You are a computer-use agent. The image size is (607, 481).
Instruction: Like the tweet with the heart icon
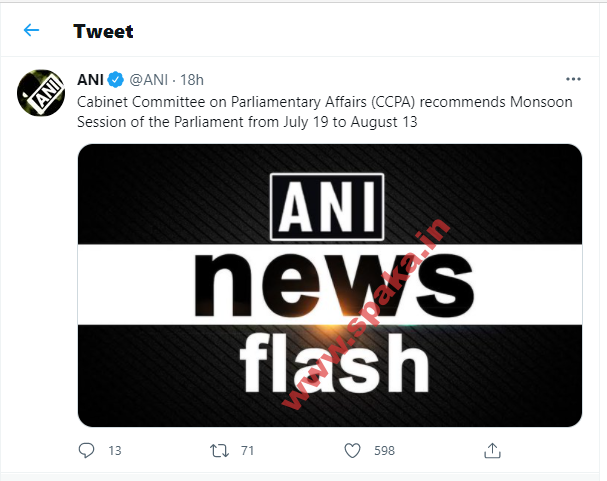(x=352, y=450)
